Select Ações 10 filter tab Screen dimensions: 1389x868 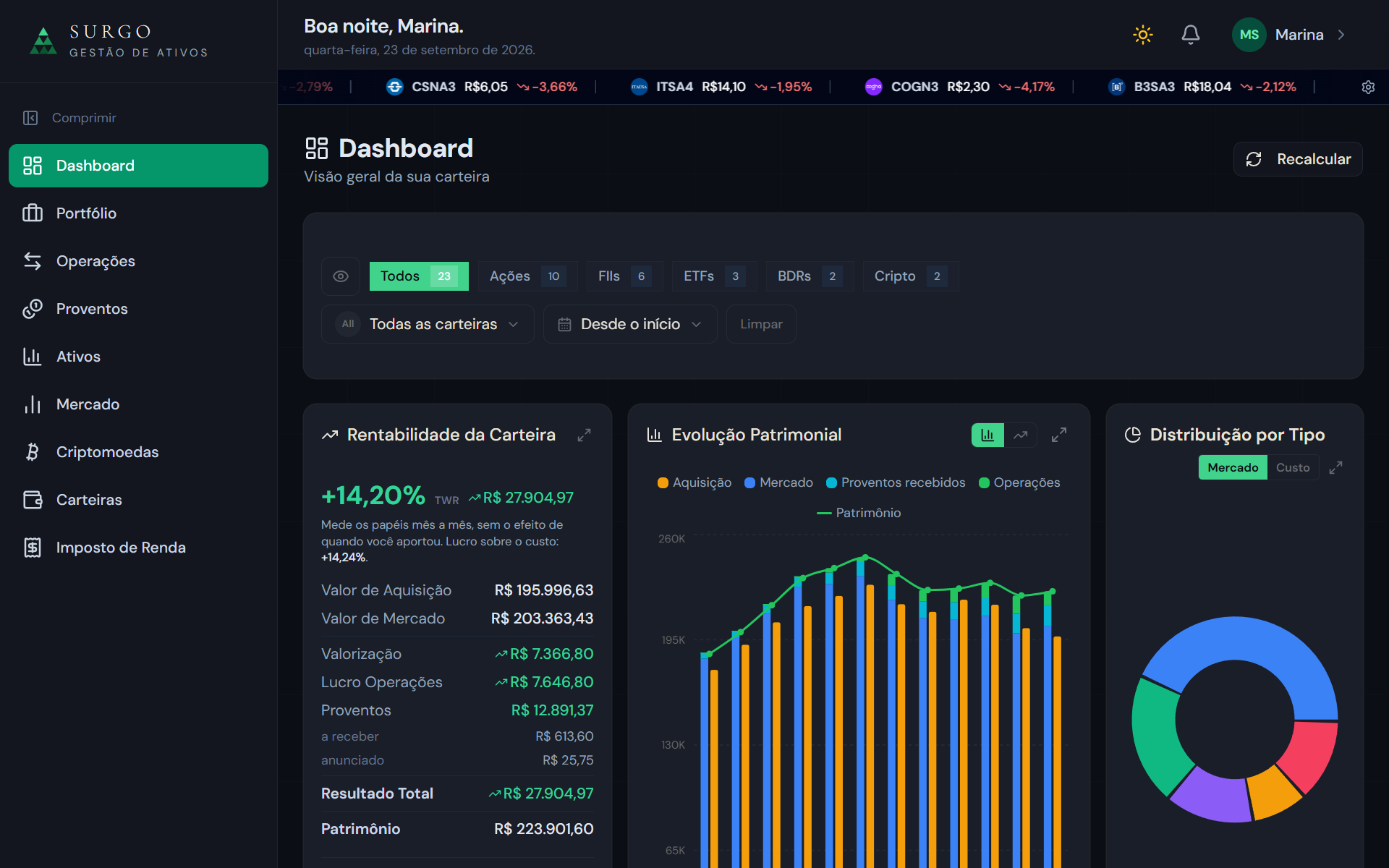(x=527, y=276)
